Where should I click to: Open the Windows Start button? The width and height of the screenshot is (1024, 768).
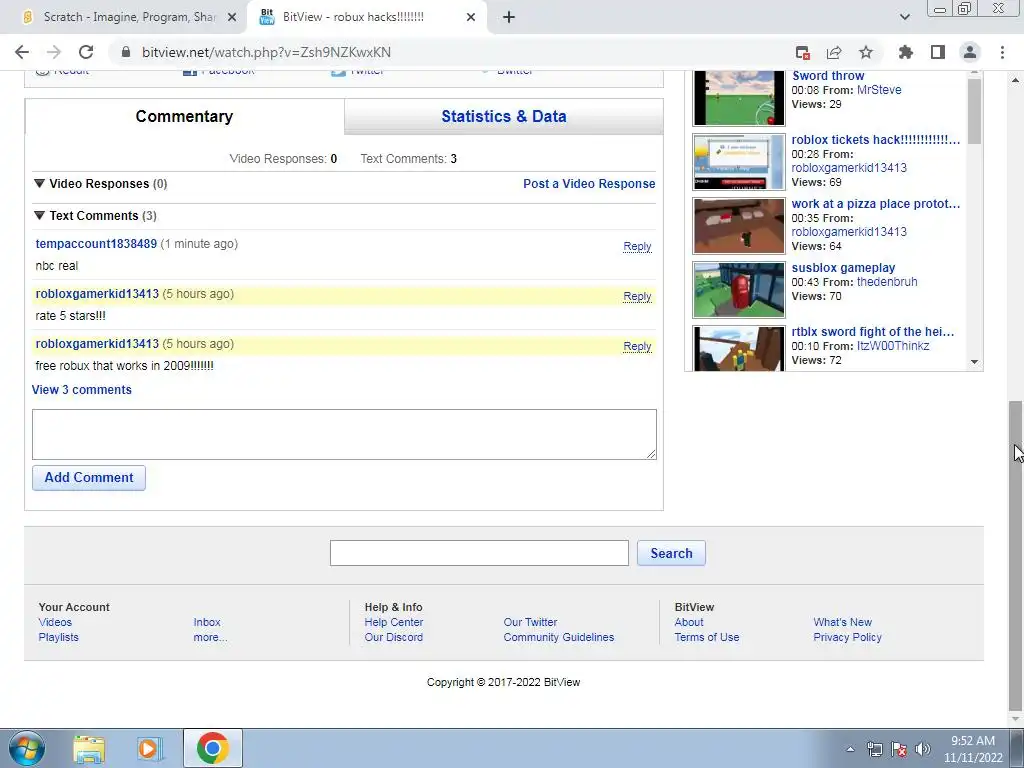click(x=26, y=748)
